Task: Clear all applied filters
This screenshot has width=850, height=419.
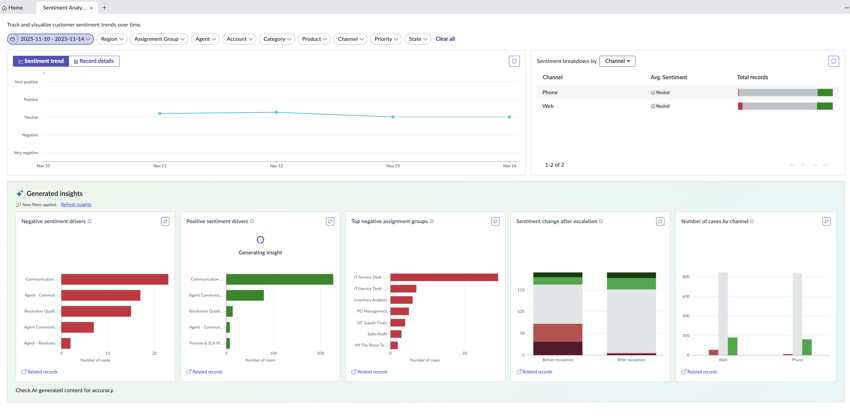Action: [445, 39]
